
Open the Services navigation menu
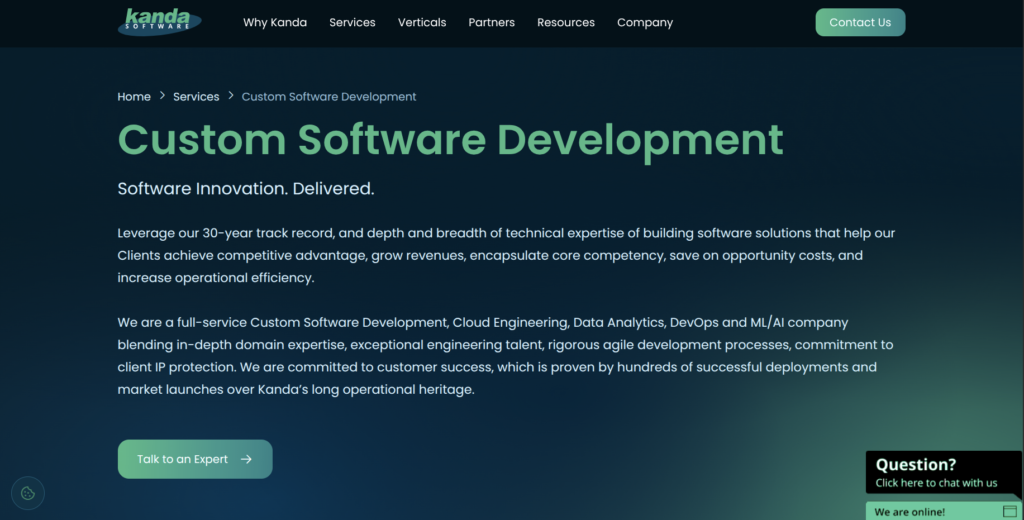(352, 22)
